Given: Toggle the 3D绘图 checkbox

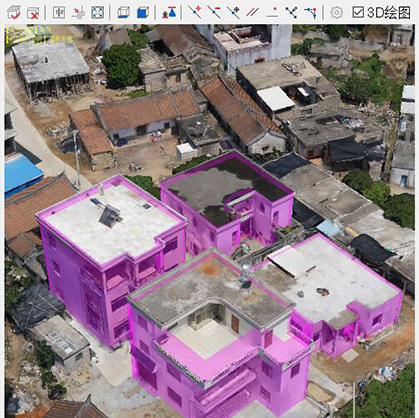Looking at the screenshot, I should (358, 13).
